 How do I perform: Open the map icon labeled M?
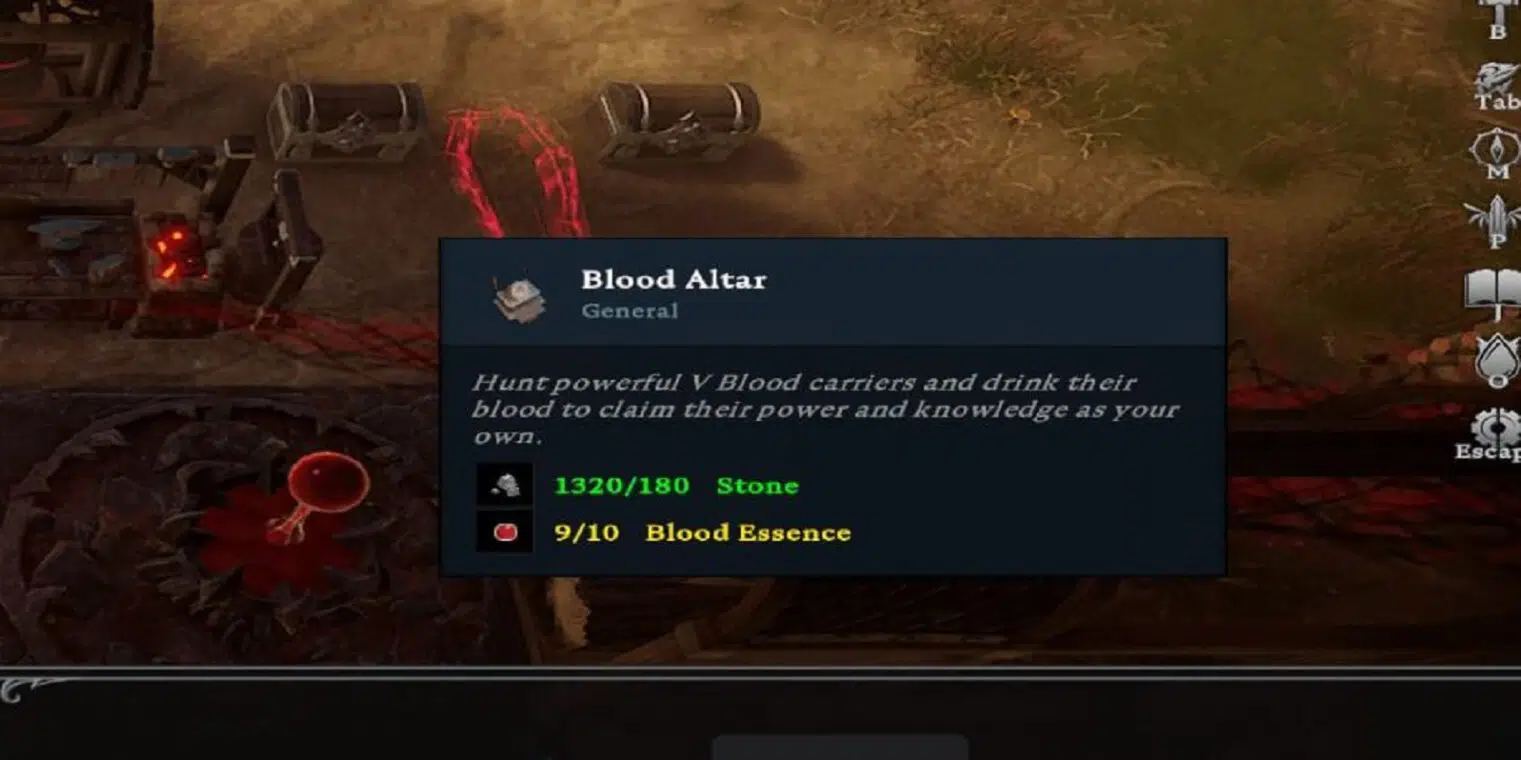coord(1497,153)
